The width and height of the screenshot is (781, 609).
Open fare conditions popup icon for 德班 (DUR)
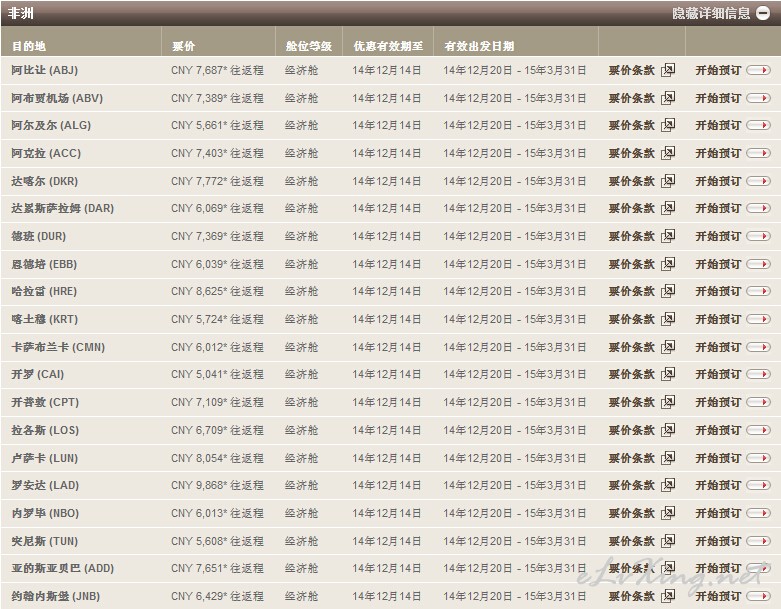pos(668,236)
